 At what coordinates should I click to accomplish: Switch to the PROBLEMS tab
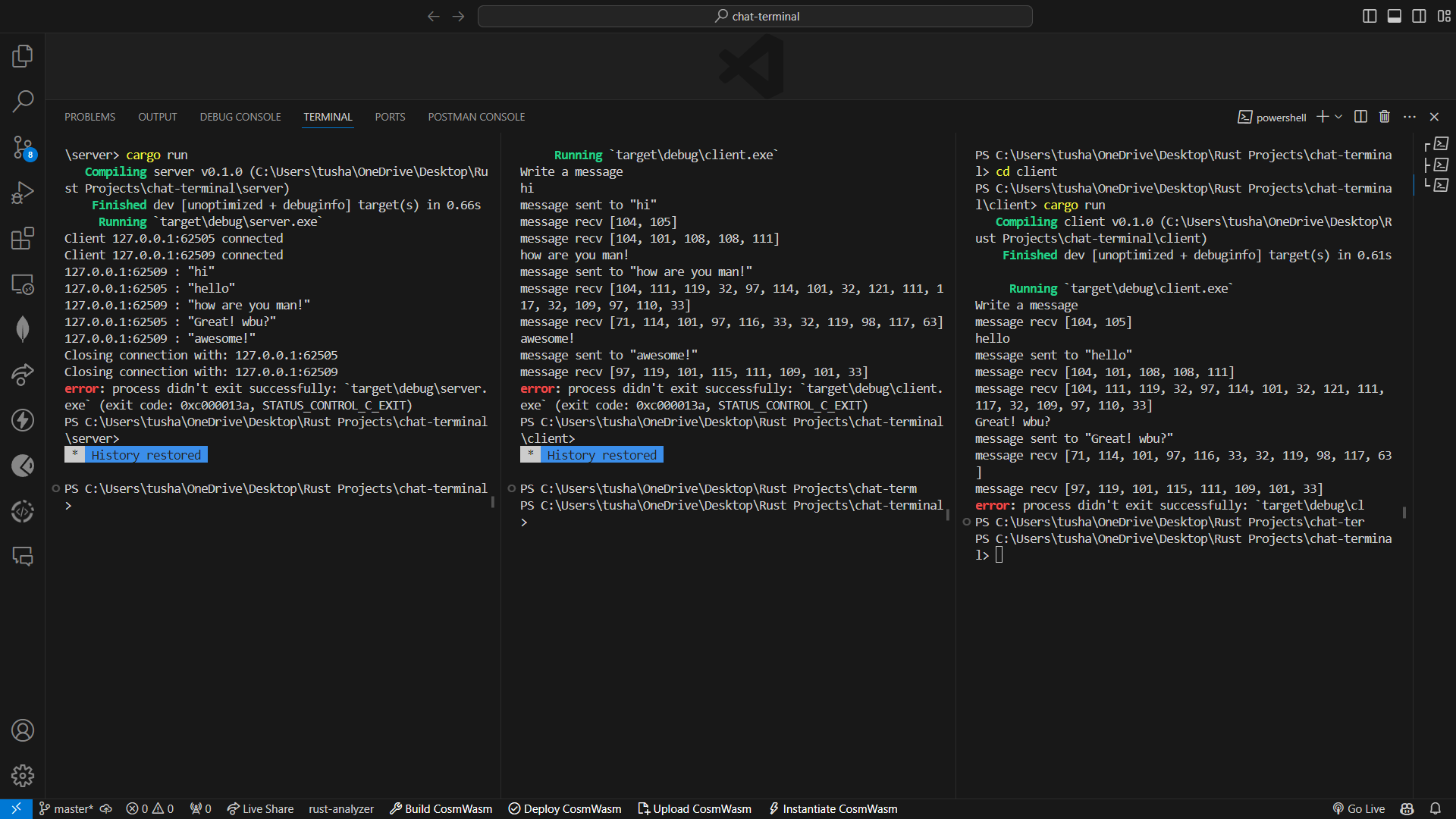point(89,117)
